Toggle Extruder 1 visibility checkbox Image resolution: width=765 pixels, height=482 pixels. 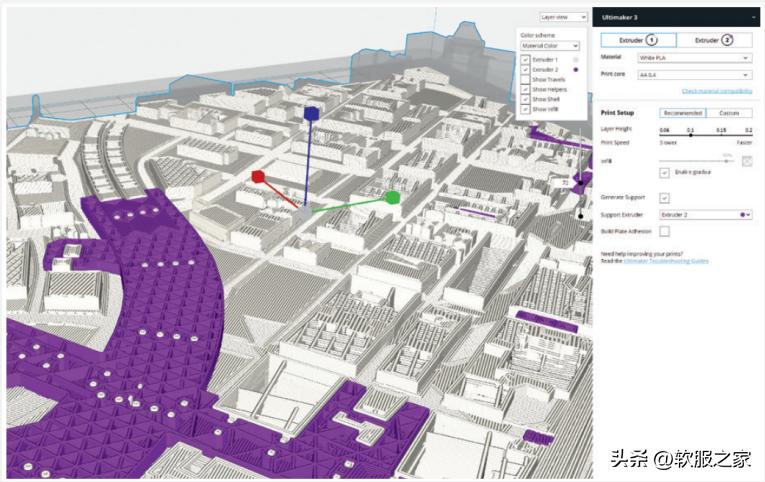[x=525, y=60]
